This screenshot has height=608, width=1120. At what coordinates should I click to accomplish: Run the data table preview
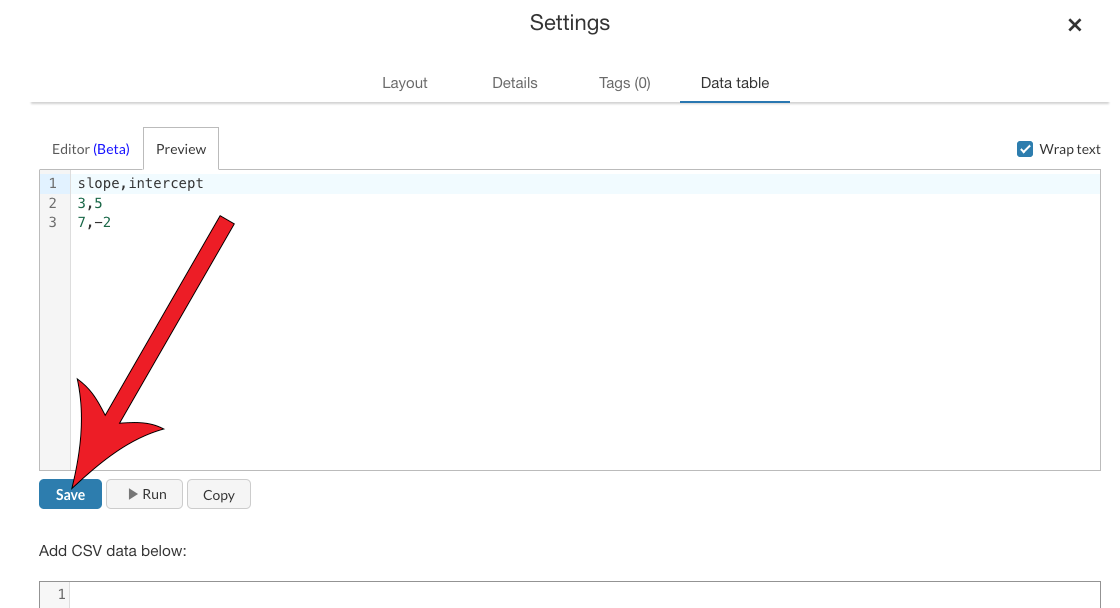[x=144, y=493]
